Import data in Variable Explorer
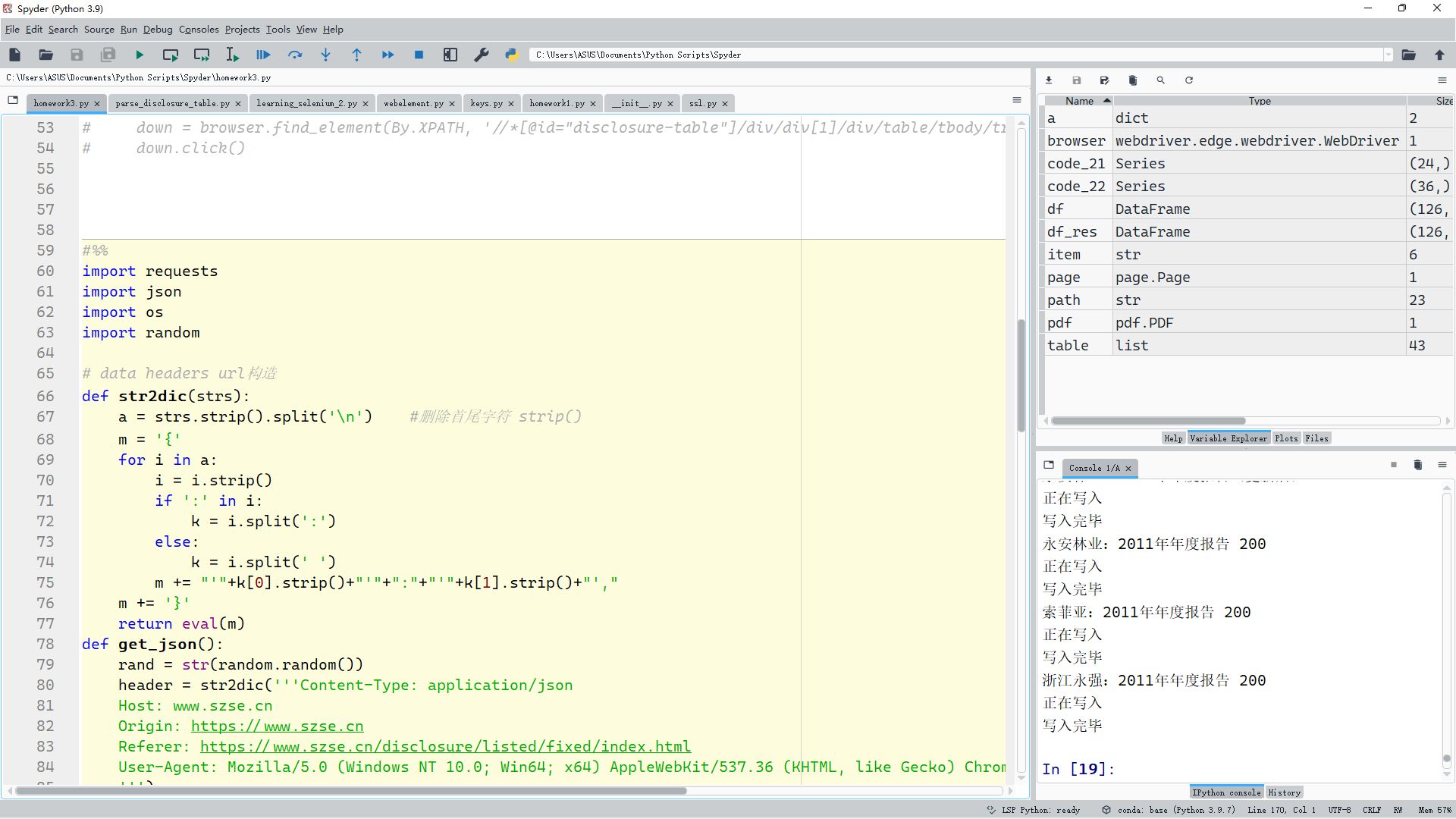This screenshot has width=1456, height=819. tap(1049, 80)
